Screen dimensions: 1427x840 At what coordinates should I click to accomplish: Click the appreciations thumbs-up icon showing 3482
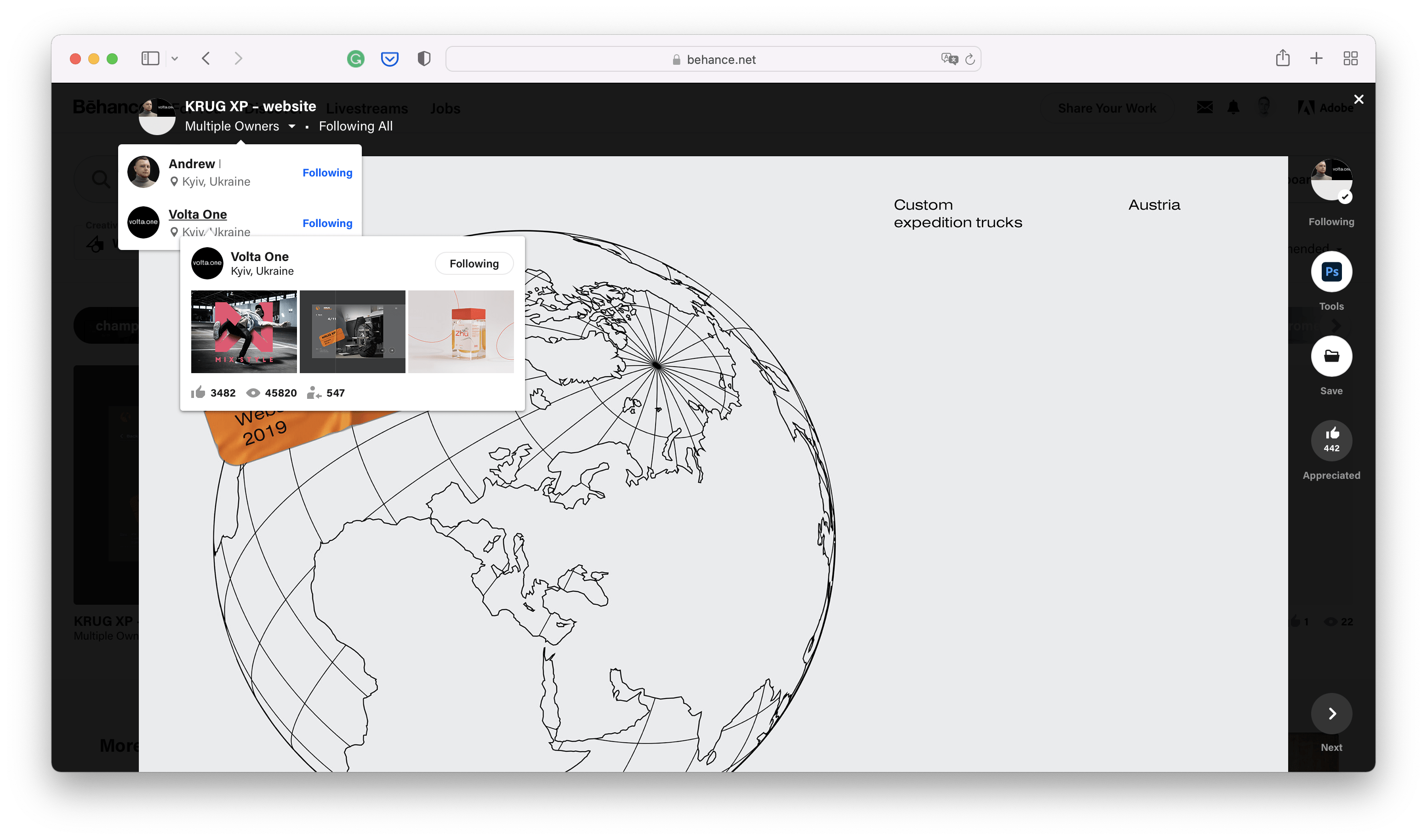[x=198, y=392]
